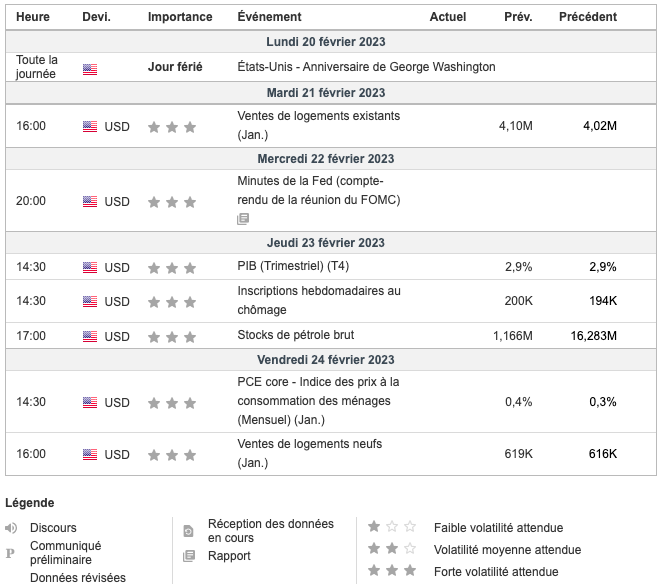Click the Légende heading
The image size is (661, 584).
click(30, 503)
